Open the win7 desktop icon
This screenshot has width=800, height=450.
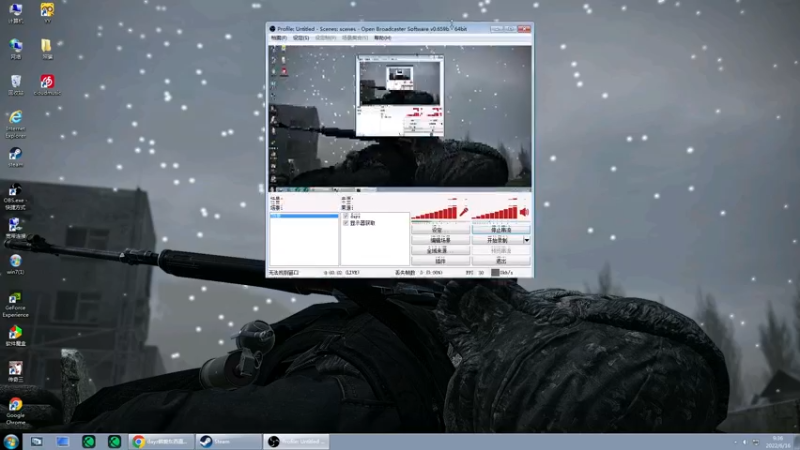[15, 264]
